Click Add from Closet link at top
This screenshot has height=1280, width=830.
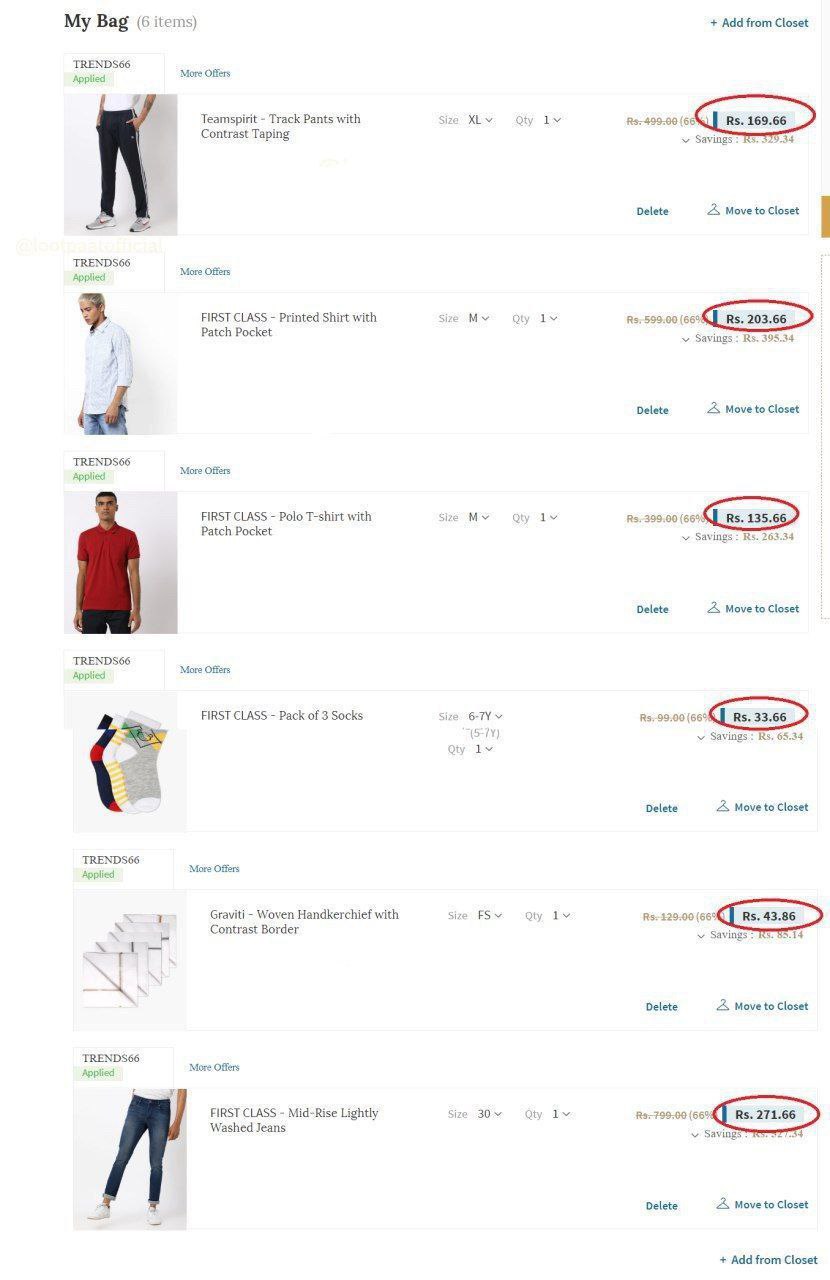(759, 22)
